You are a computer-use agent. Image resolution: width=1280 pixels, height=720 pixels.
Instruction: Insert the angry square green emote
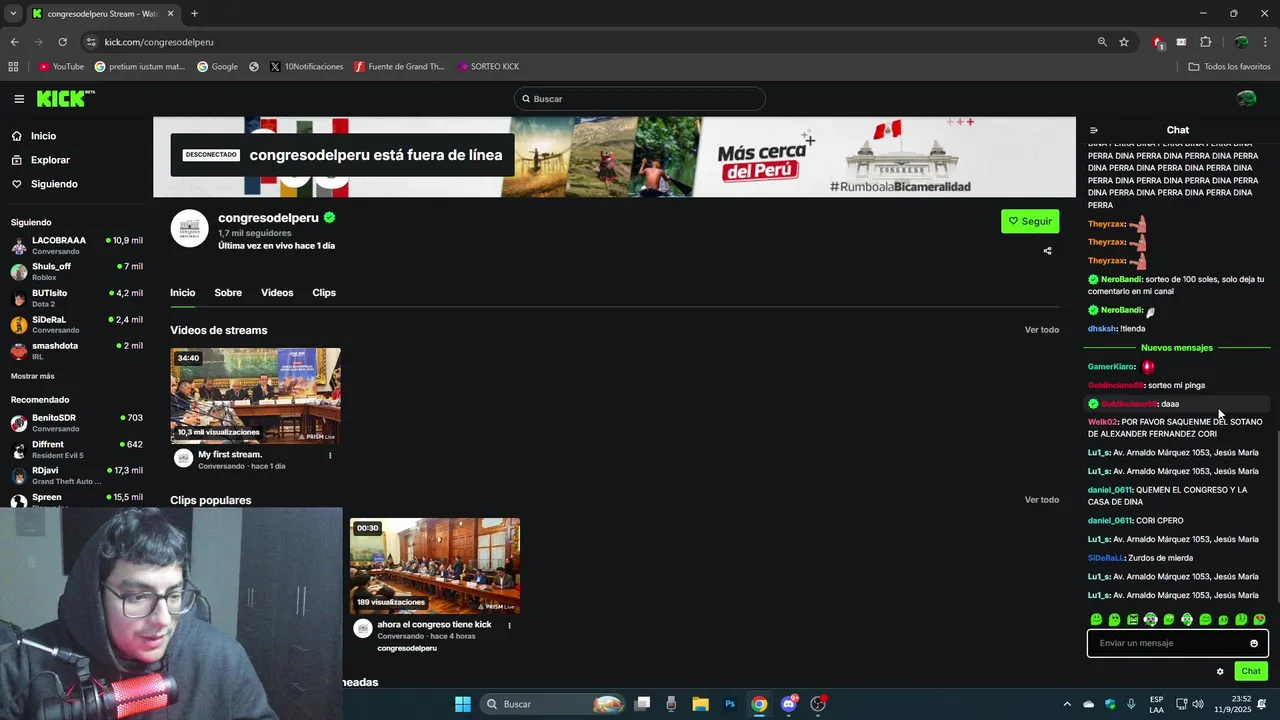pos(1132,620)
